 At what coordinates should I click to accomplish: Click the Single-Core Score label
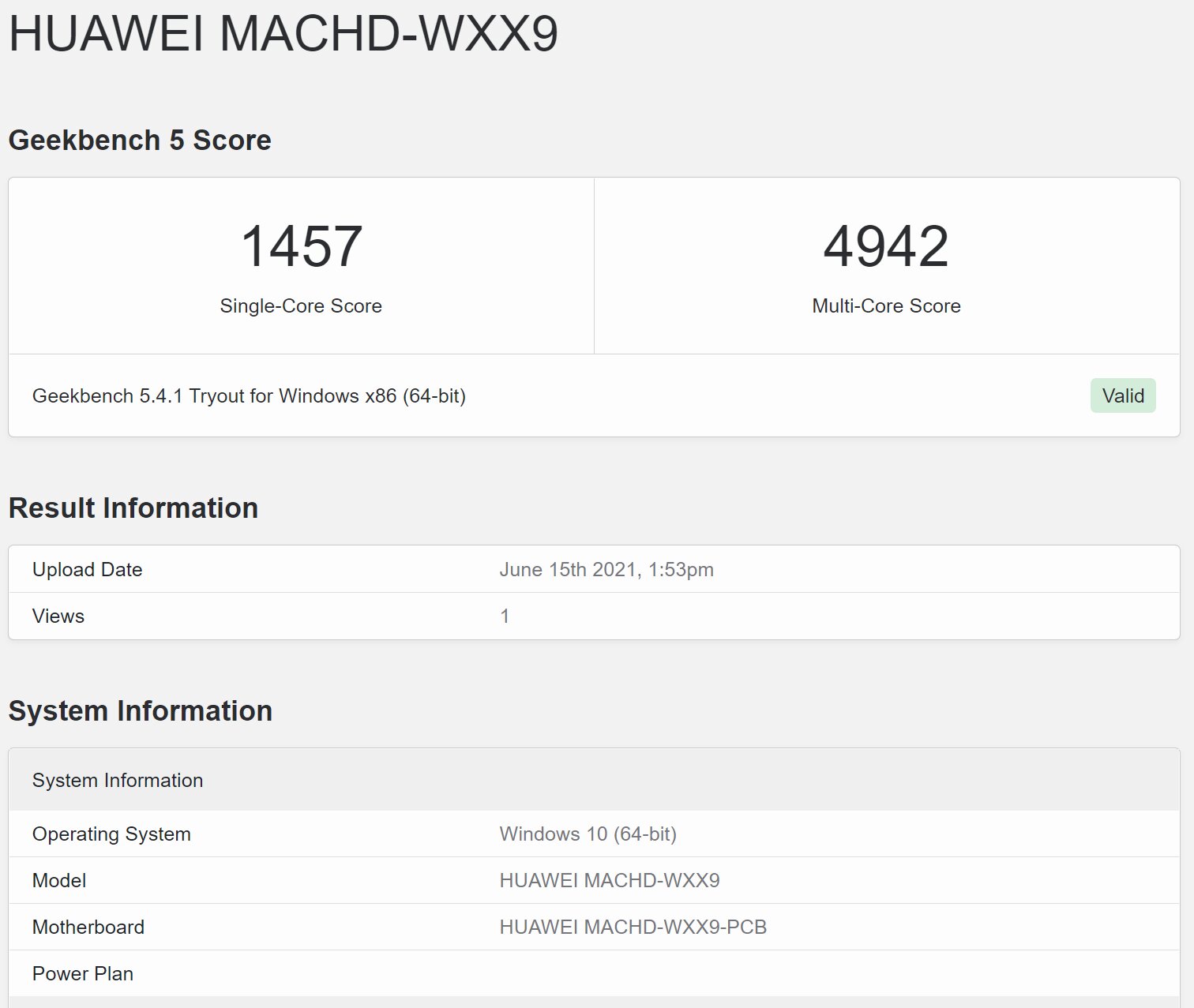(301, 306)
